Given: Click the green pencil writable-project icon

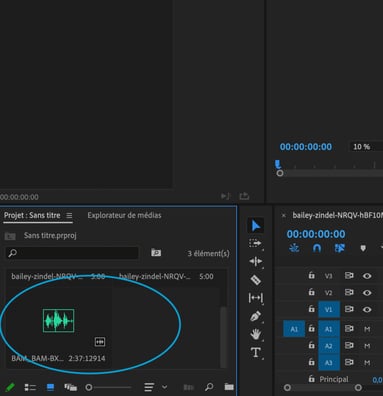Looking at the screenshot, I should tap(10, 387).
